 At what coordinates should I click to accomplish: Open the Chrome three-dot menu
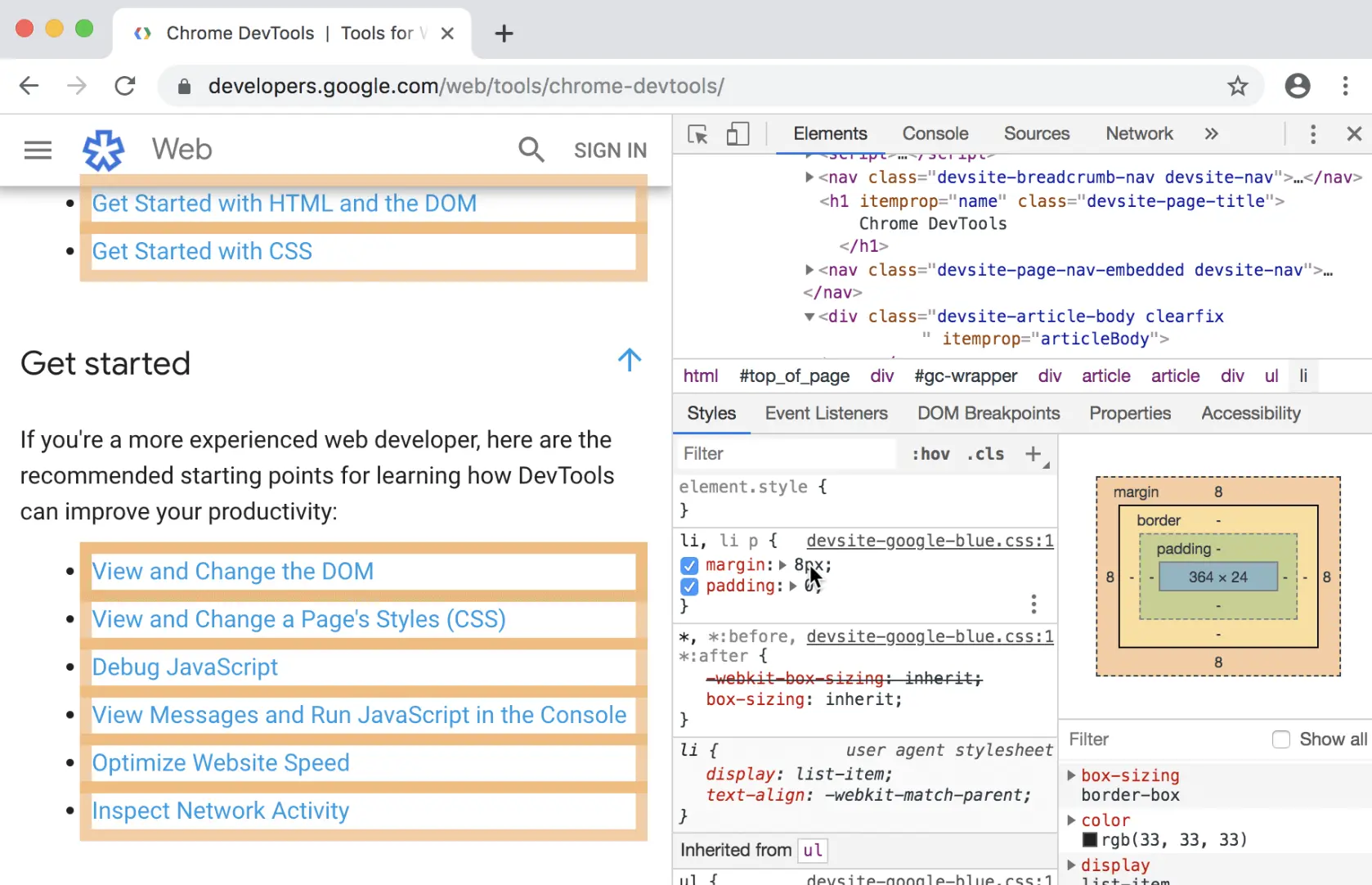[1345, 86]
